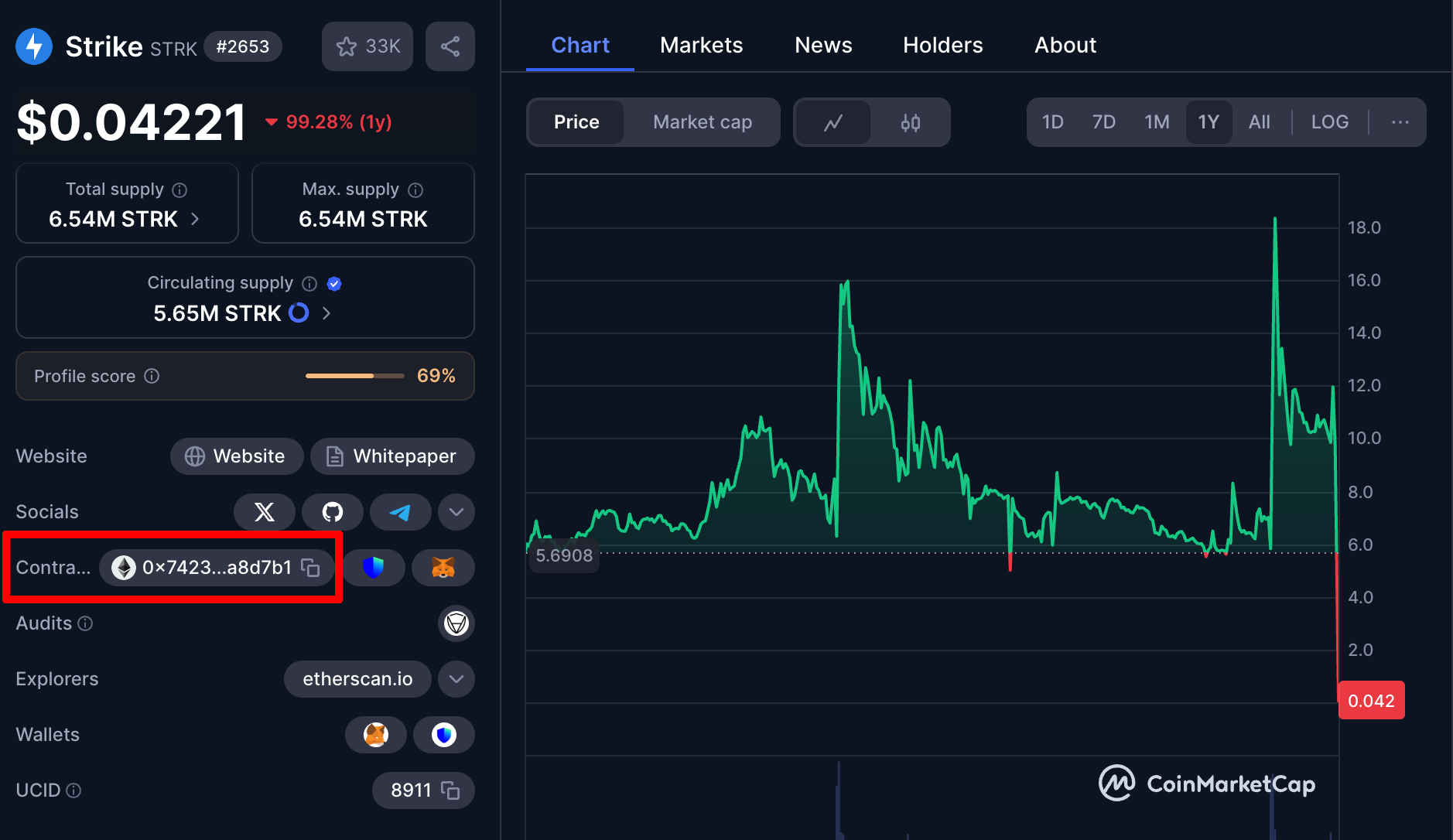Viewport: 1453px width, 840px height.
Task: Click the STRK ticker symbol
Action: click(173, 50)
